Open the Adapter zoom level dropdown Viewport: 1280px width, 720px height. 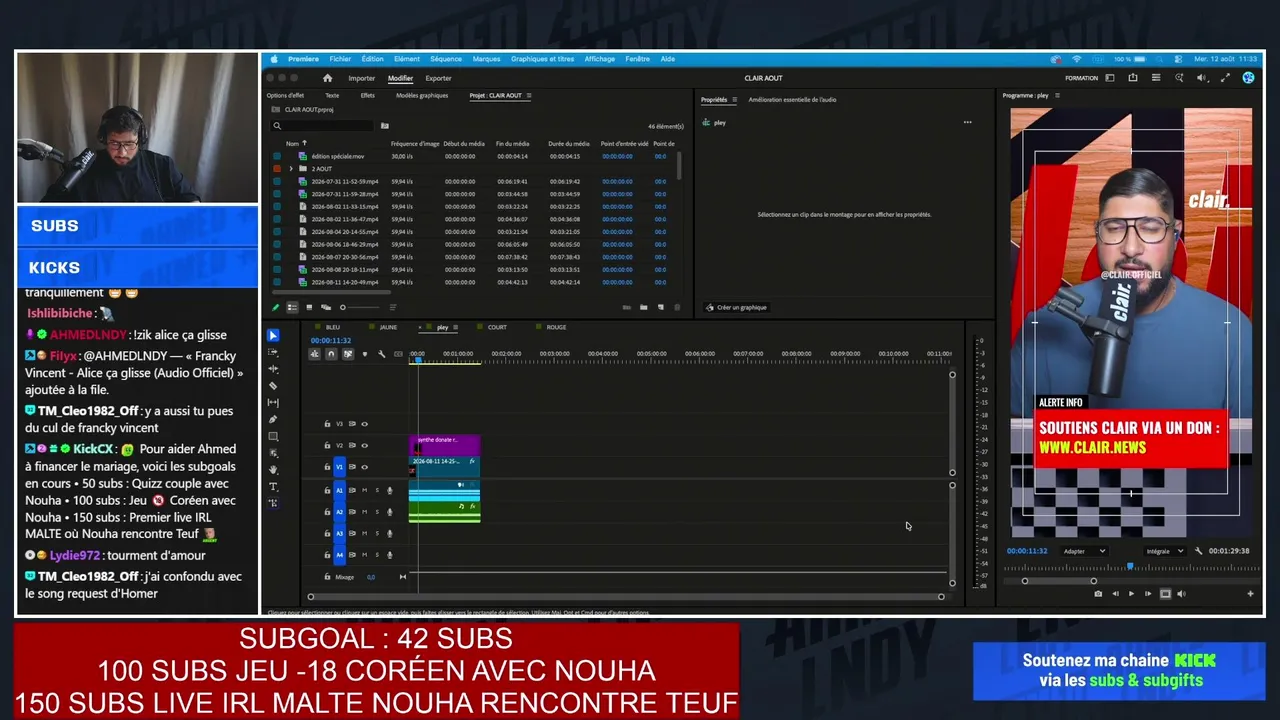click(x=1084, y=551)
